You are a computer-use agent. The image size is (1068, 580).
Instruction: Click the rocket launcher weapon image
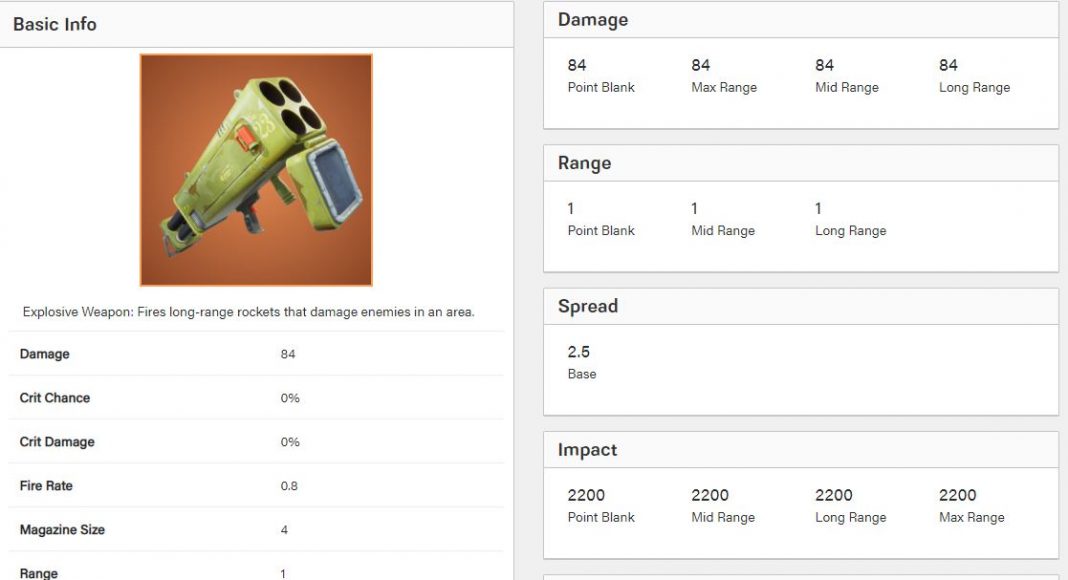pos(256,170)
